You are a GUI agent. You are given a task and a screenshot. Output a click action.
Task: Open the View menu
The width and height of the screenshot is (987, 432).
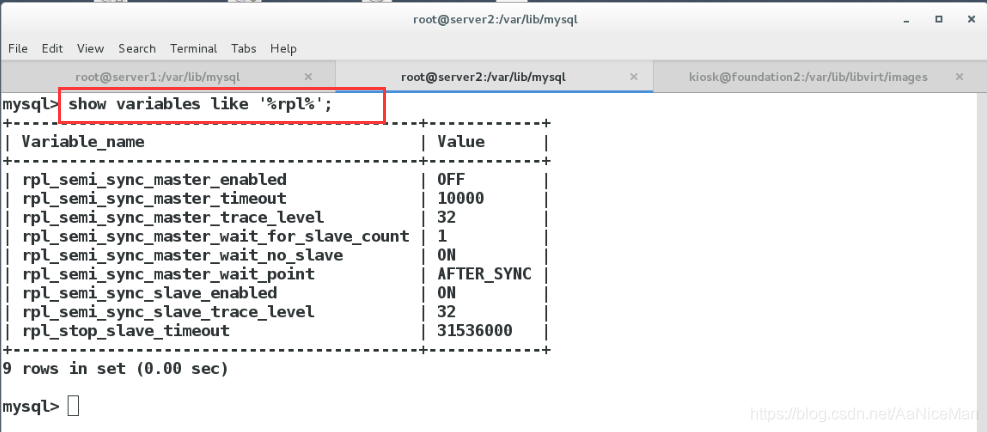[x=91, y=48]
